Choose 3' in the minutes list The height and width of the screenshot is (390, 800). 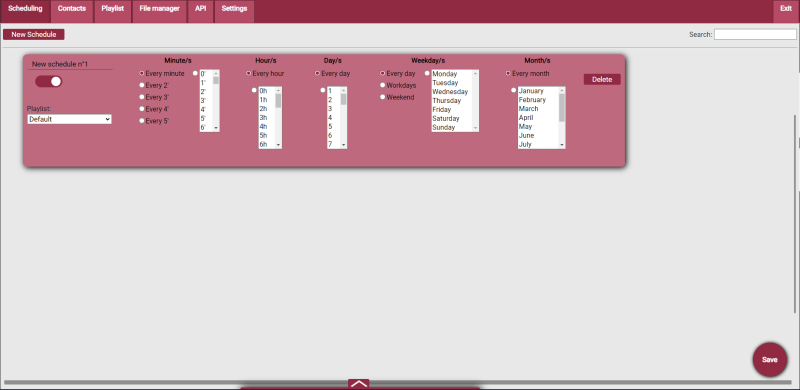pos(206,101)
